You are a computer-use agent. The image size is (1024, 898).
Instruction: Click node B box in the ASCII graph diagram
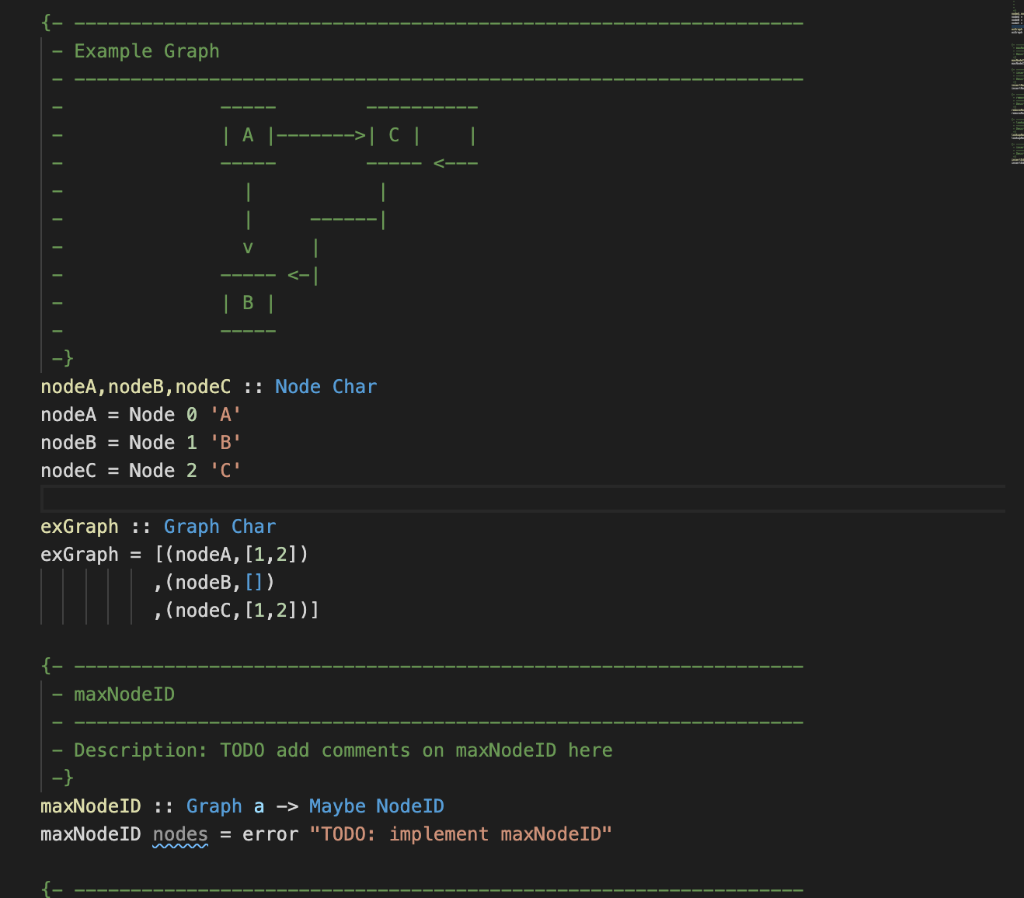[x=247, y=301]
